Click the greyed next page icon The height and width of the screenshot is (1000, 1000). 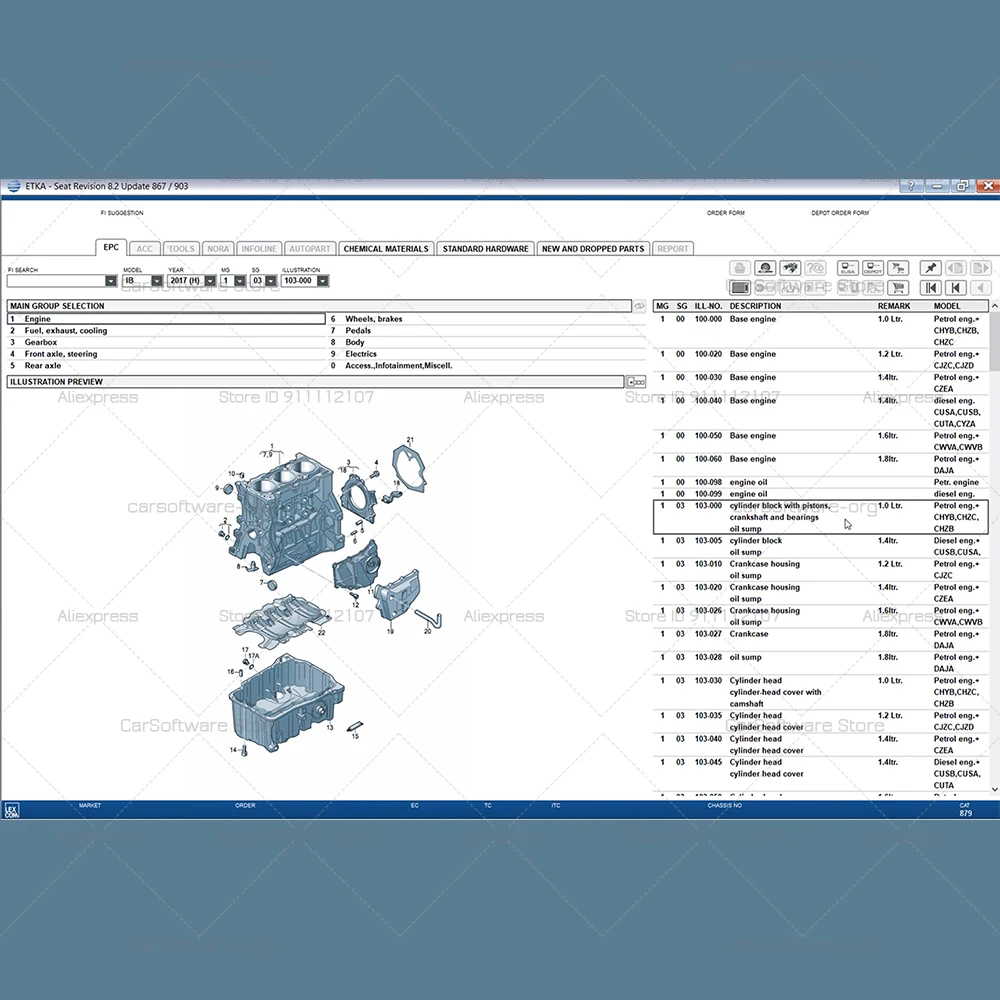point(981,268)
